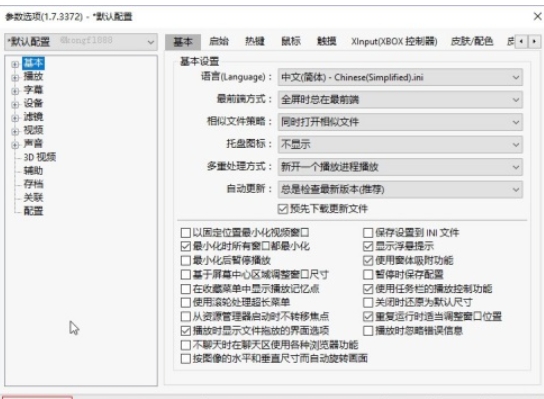This screenshot has width=544, height=399.
Task: Expand the 声音 tree node
Action: point(15,145)
